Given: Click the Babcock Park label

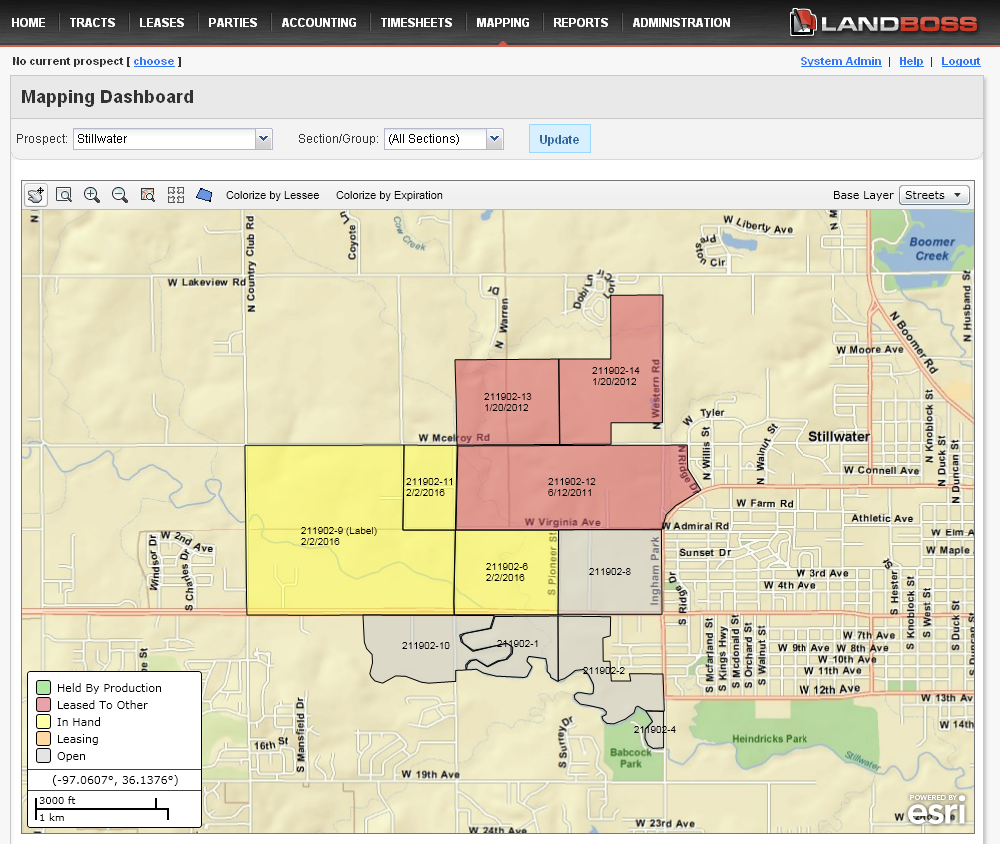Looking at the screenshot, I should click(x=631, y=758).
